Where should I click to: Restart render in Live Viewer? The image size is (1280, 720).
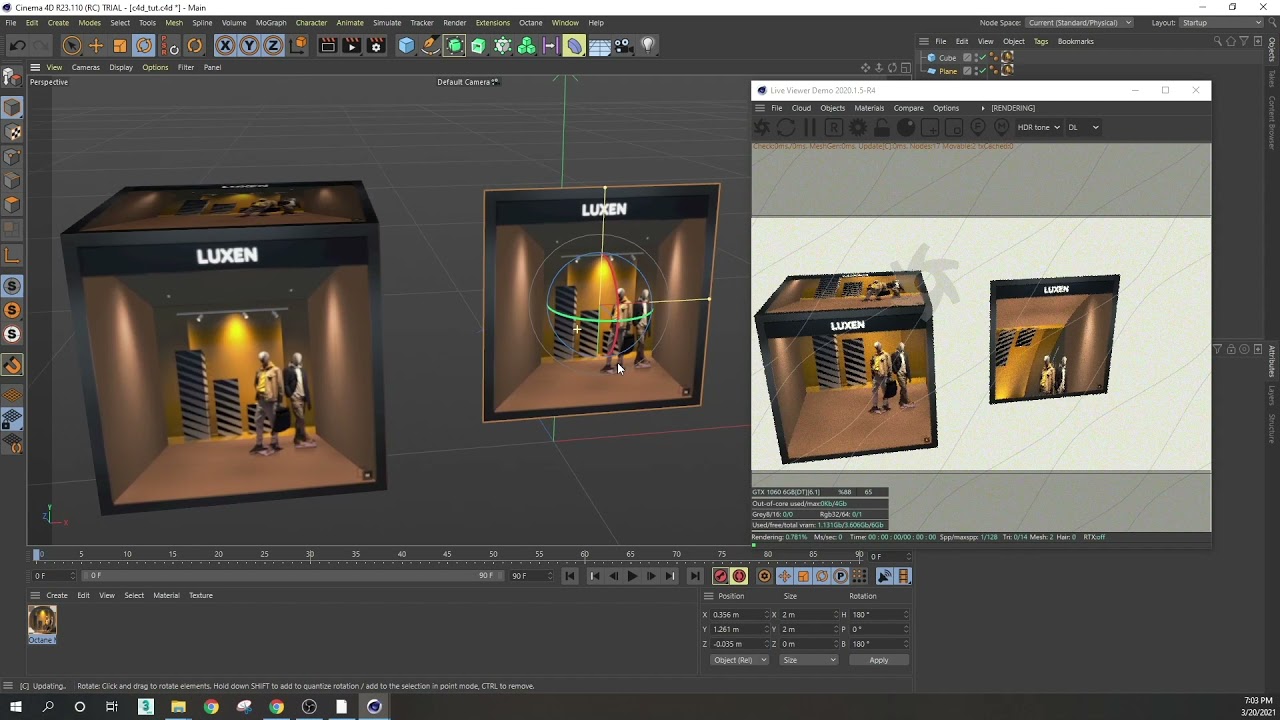(786, 127)
